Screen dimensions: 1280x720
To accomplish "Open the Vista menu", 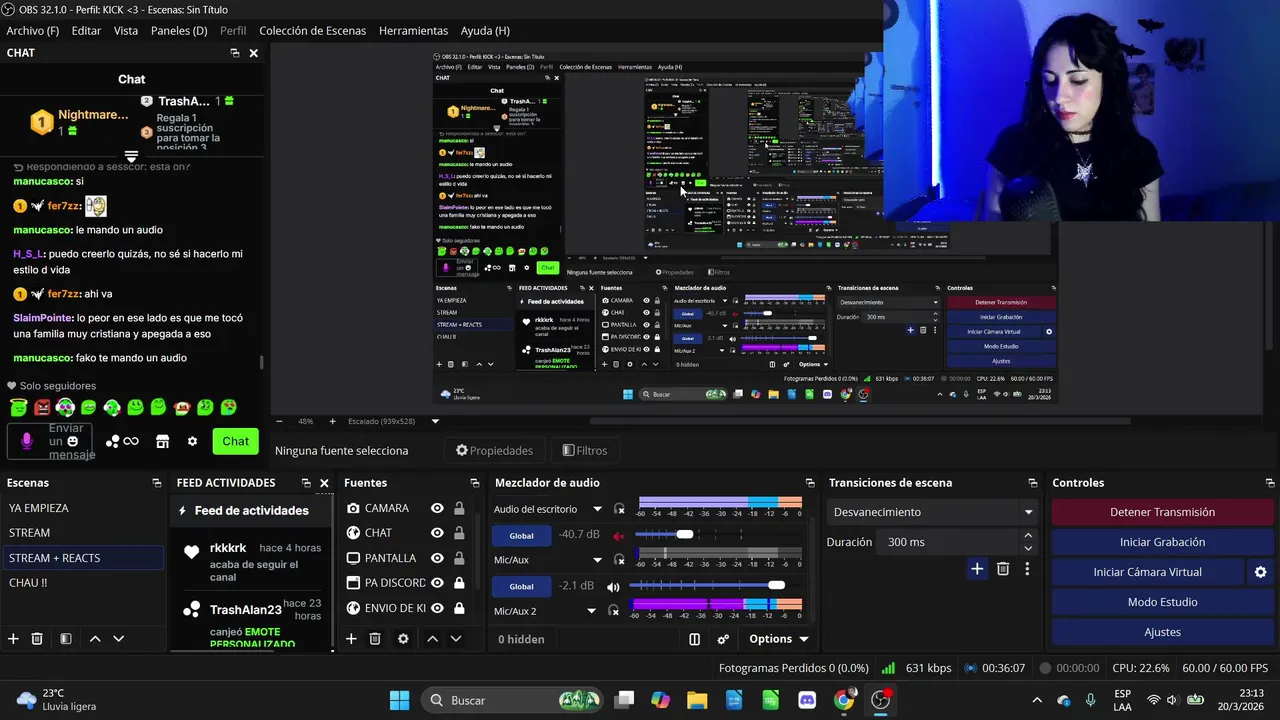I will [x=126, y=31].
